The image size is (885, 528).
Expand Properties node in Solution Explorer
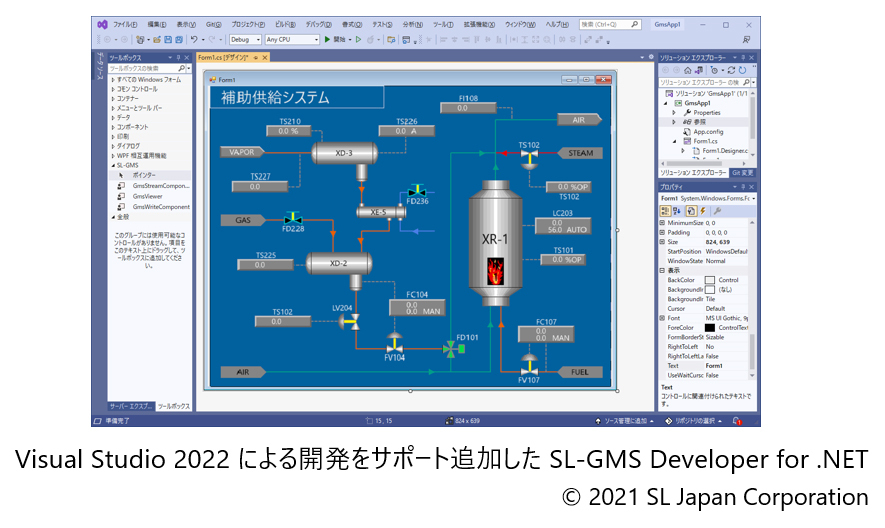[674, 113]
